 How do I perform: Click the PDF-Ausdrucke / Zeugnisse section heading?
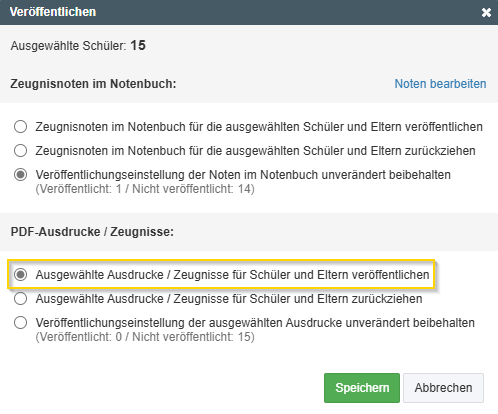92,232
